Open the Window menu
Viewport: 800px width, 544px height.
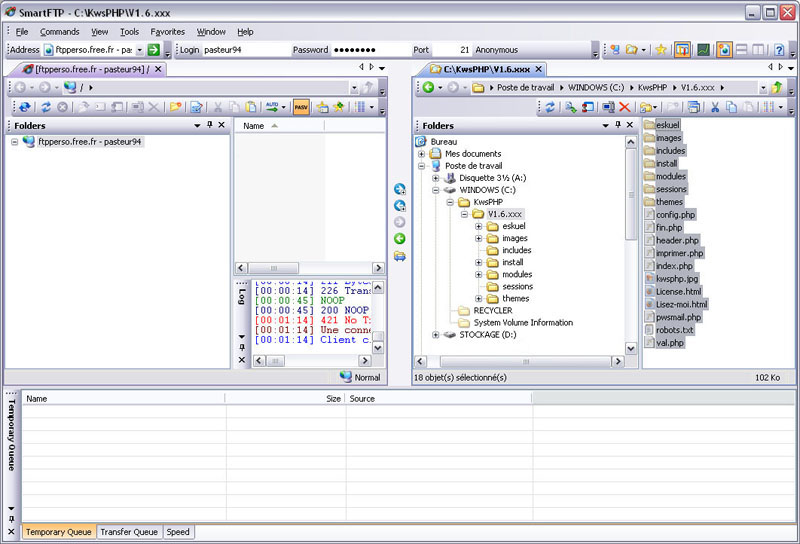coord(211,32)
